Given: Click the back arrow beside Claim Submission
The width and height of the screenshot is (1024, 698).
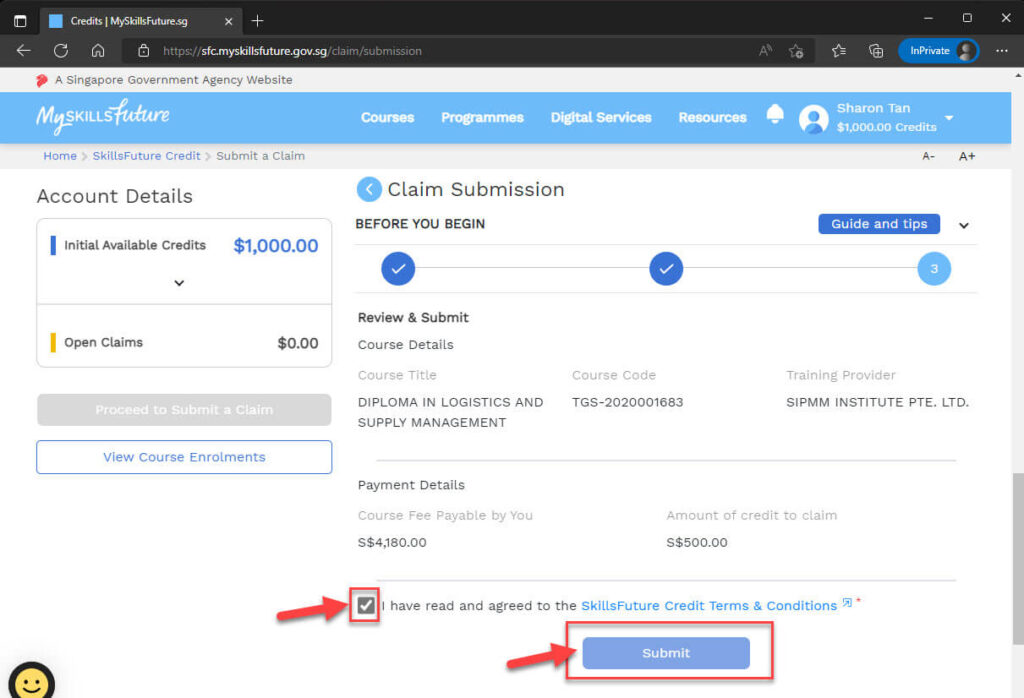Looking at the screenshot, I should [x=369, y=190].
